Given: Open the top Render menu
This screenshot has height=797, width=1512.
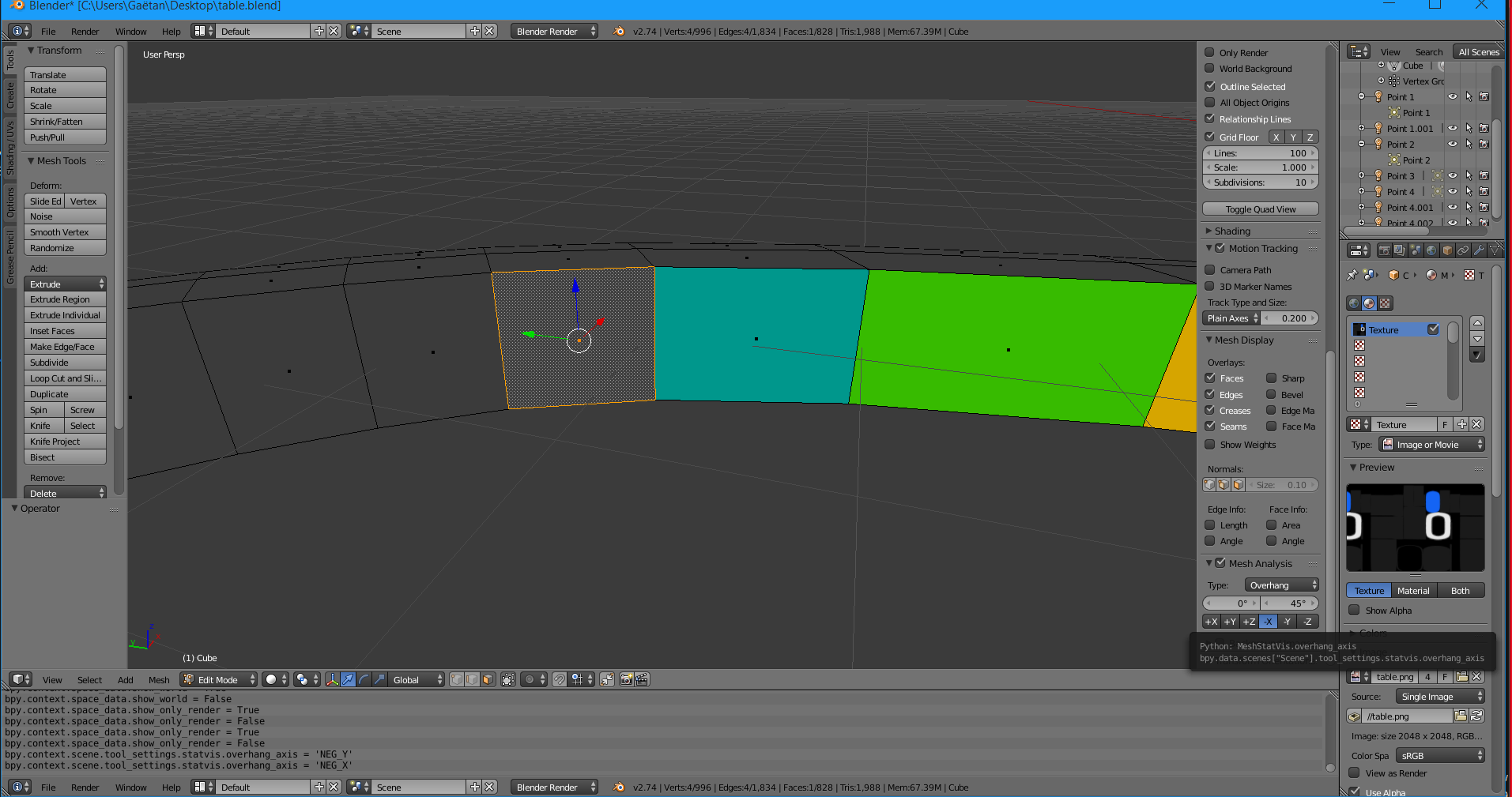Looking at the screenshot, I should coord(85,32).
